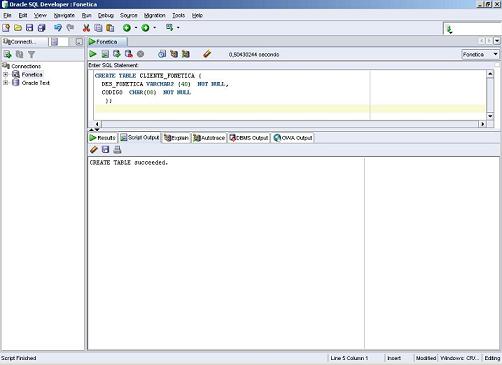This screenshot has height=365, width=502.
Task: Click the Save All icon
Action: coord(41,28)
